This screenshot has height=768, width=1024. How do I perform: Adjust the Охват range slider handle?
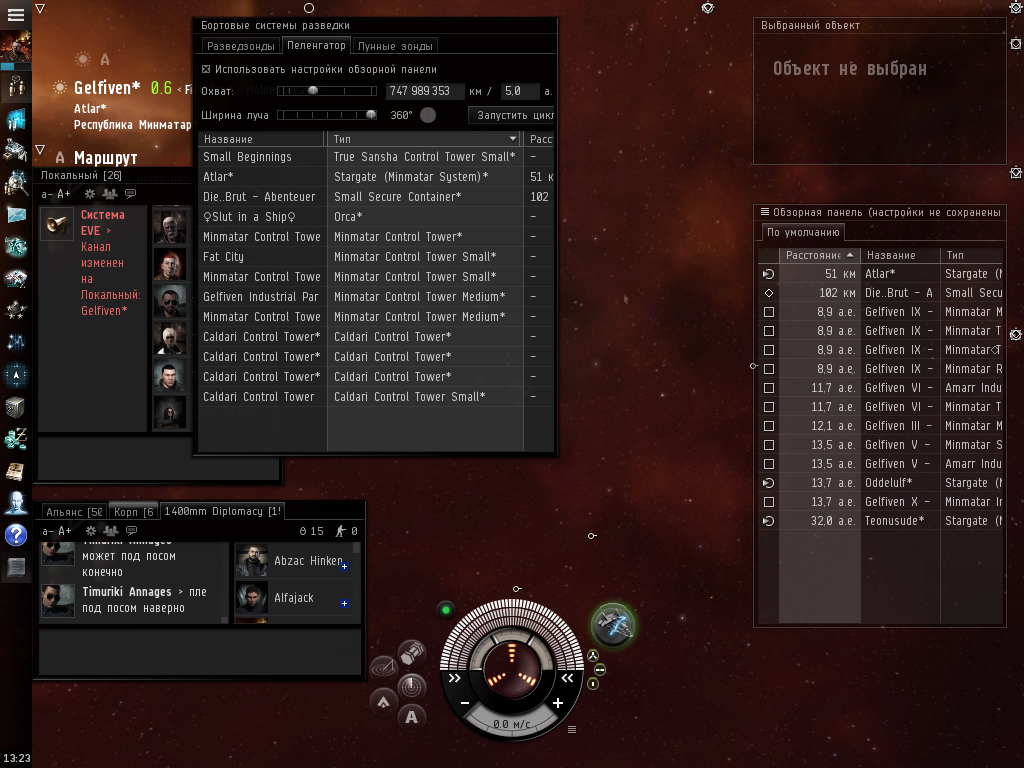[x=313, y=91]
